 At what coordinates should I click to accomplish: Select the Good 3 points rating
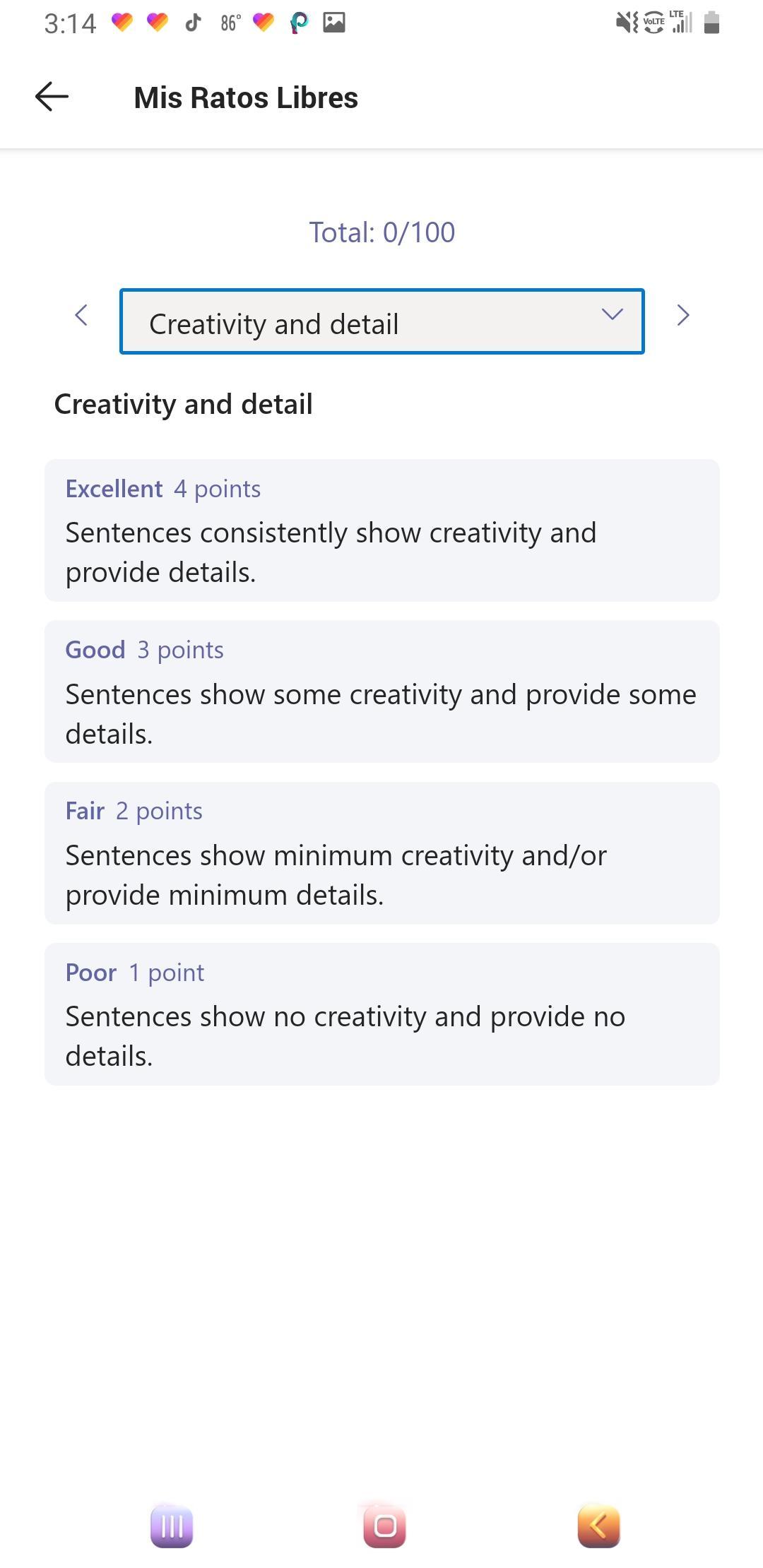tap(382, 691)
